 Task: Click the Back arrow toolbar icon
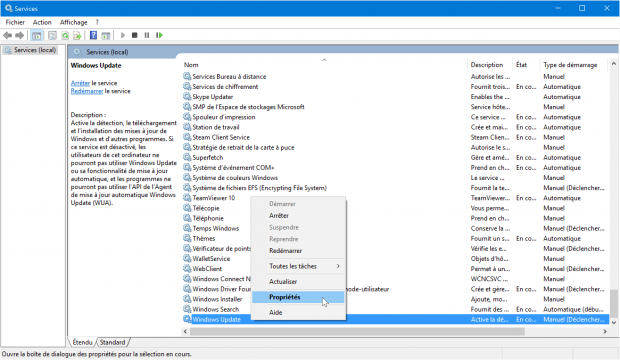pyautogui.click(x=7, y=35)
